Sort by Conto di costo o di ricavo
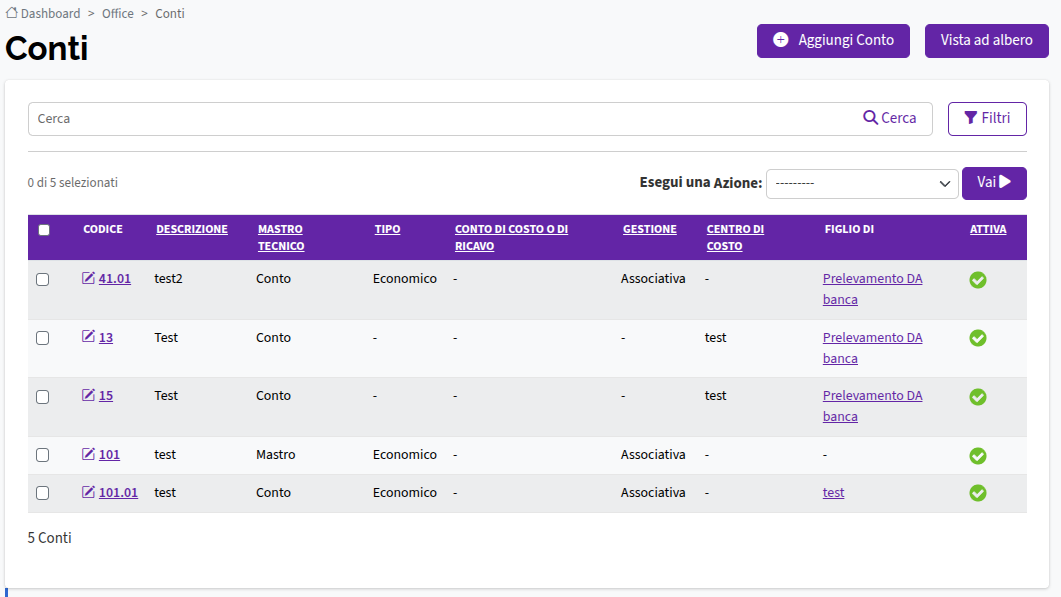 pyautogui.click(x=511, y=238)
